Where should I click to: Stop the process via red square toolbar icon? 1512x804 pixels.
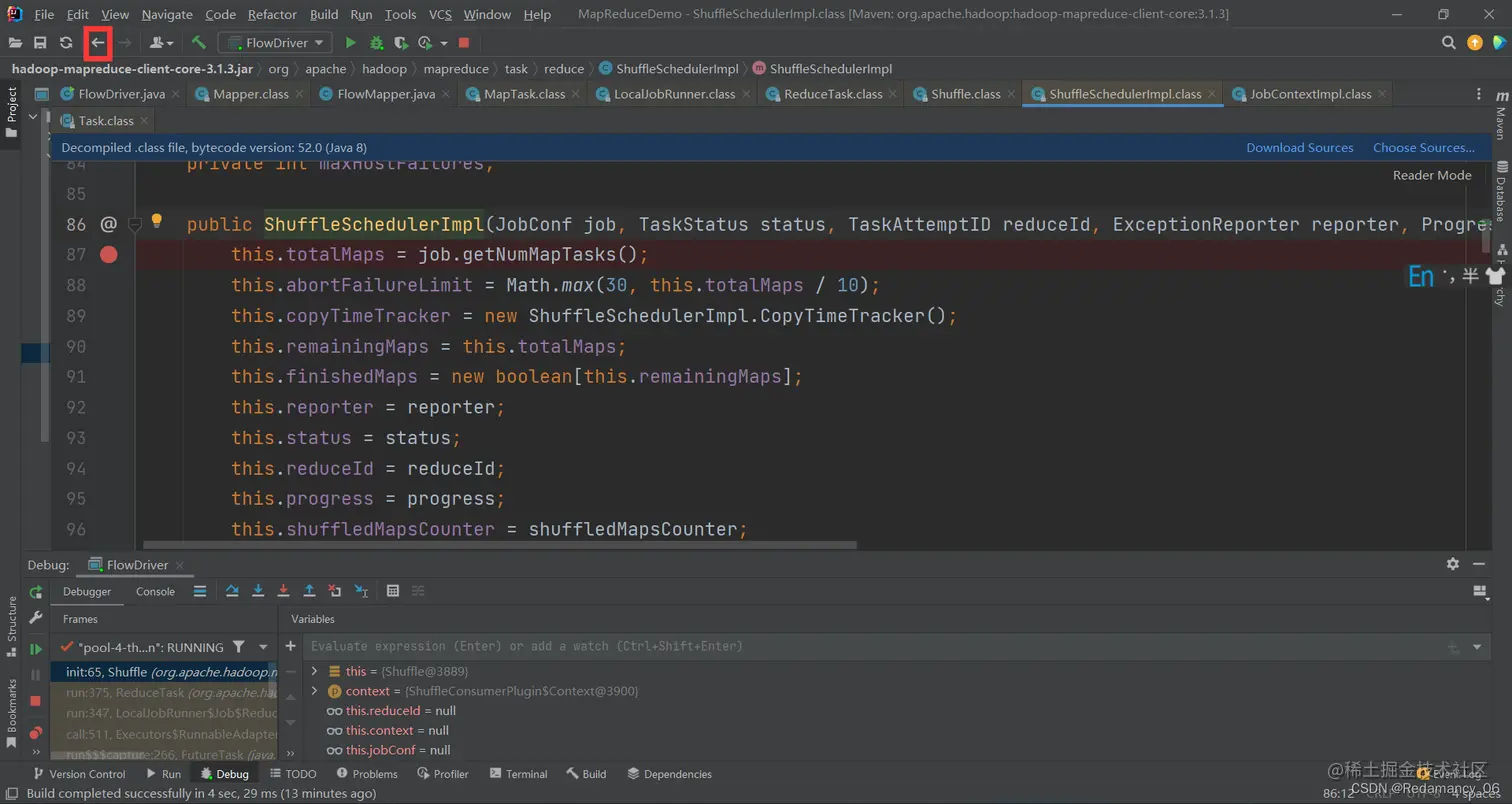464,43
